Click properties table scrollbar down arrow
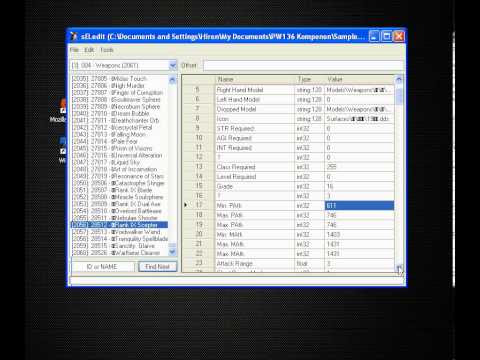480x360 pixels. pos(399,268)
